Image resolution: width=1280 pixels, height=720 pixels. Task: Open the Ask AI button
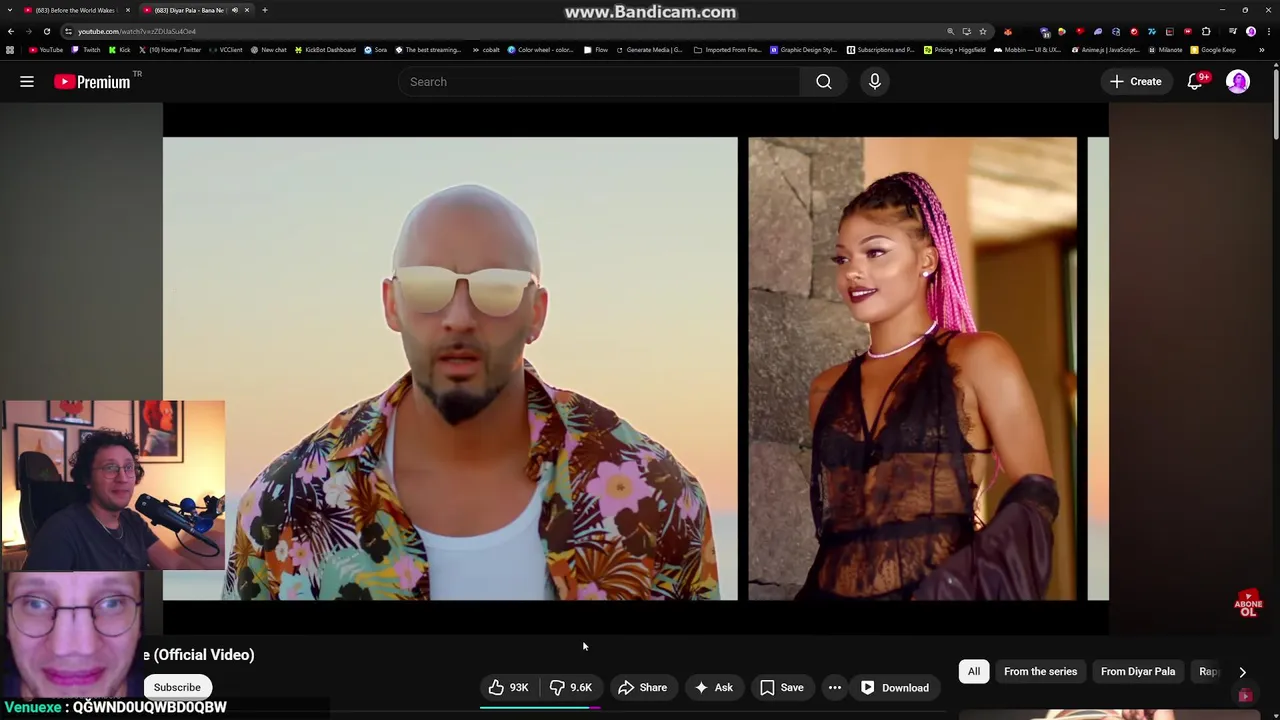(x=714, y=687)
